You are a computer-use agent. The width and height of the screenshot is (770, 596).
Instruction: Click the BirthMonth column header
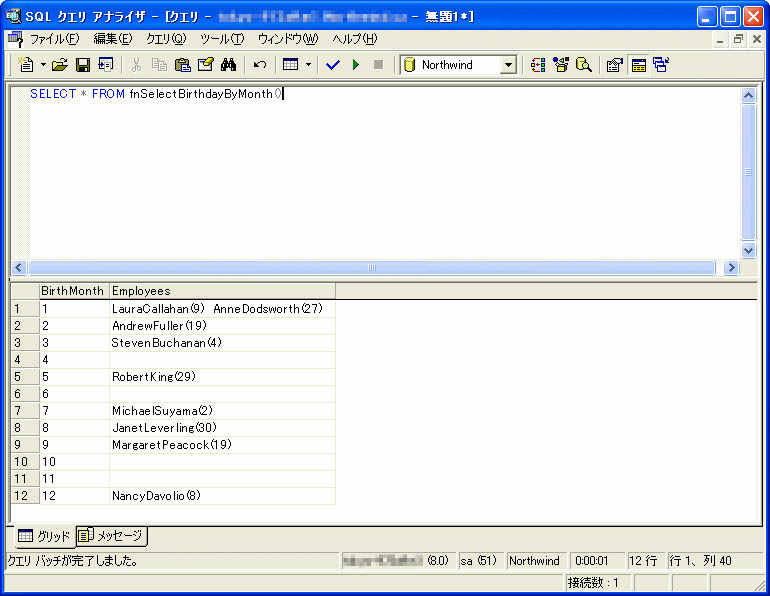[74, 291]
